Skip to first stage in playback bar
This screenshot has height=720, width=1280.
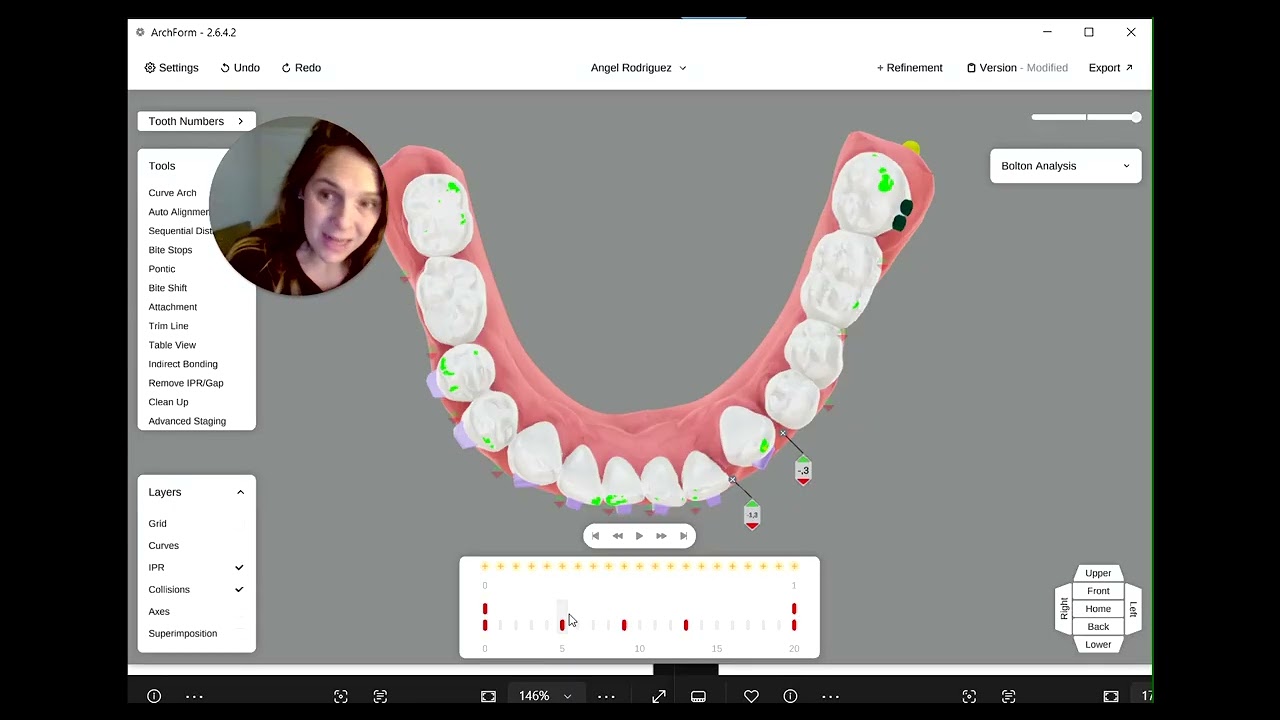(x=596, y=536)
